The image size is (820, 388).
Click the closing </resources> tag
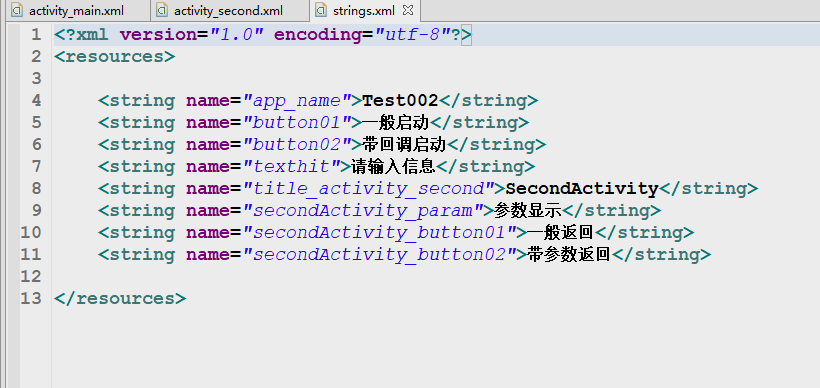(120, 298)
